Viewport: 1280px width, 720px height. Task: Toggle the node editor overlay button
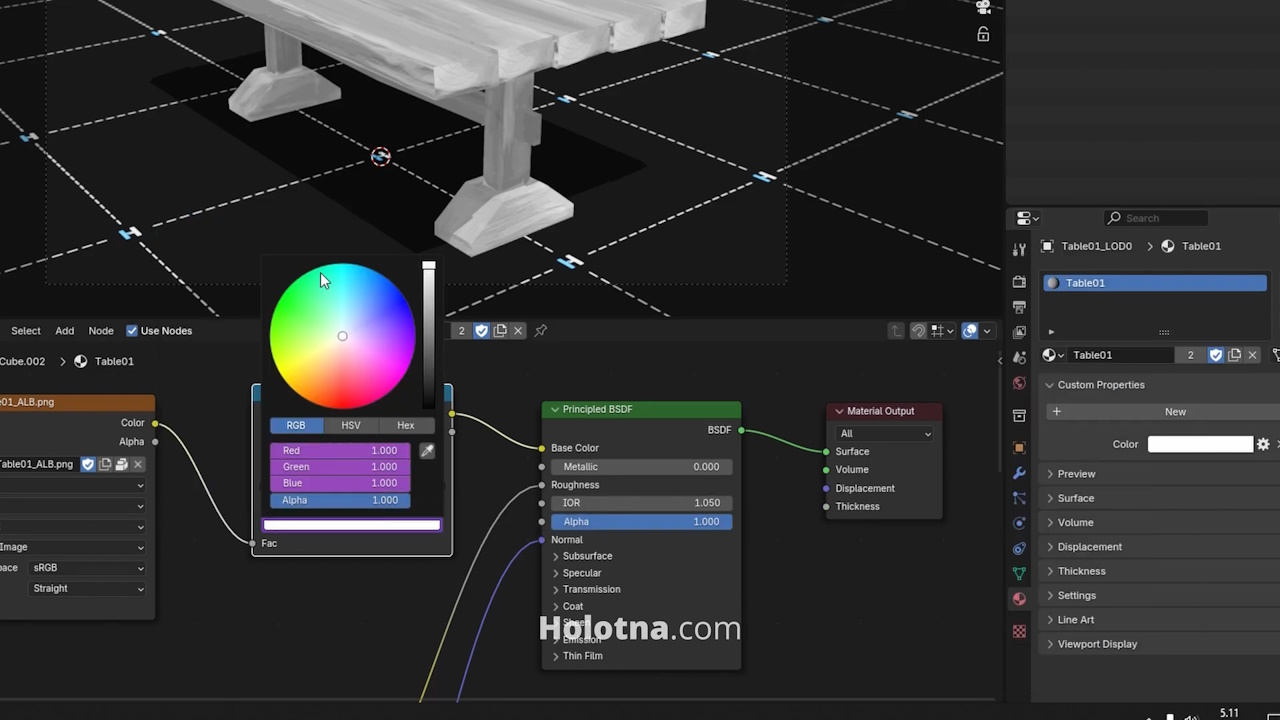pyautogui.click(x=969, y=331)
